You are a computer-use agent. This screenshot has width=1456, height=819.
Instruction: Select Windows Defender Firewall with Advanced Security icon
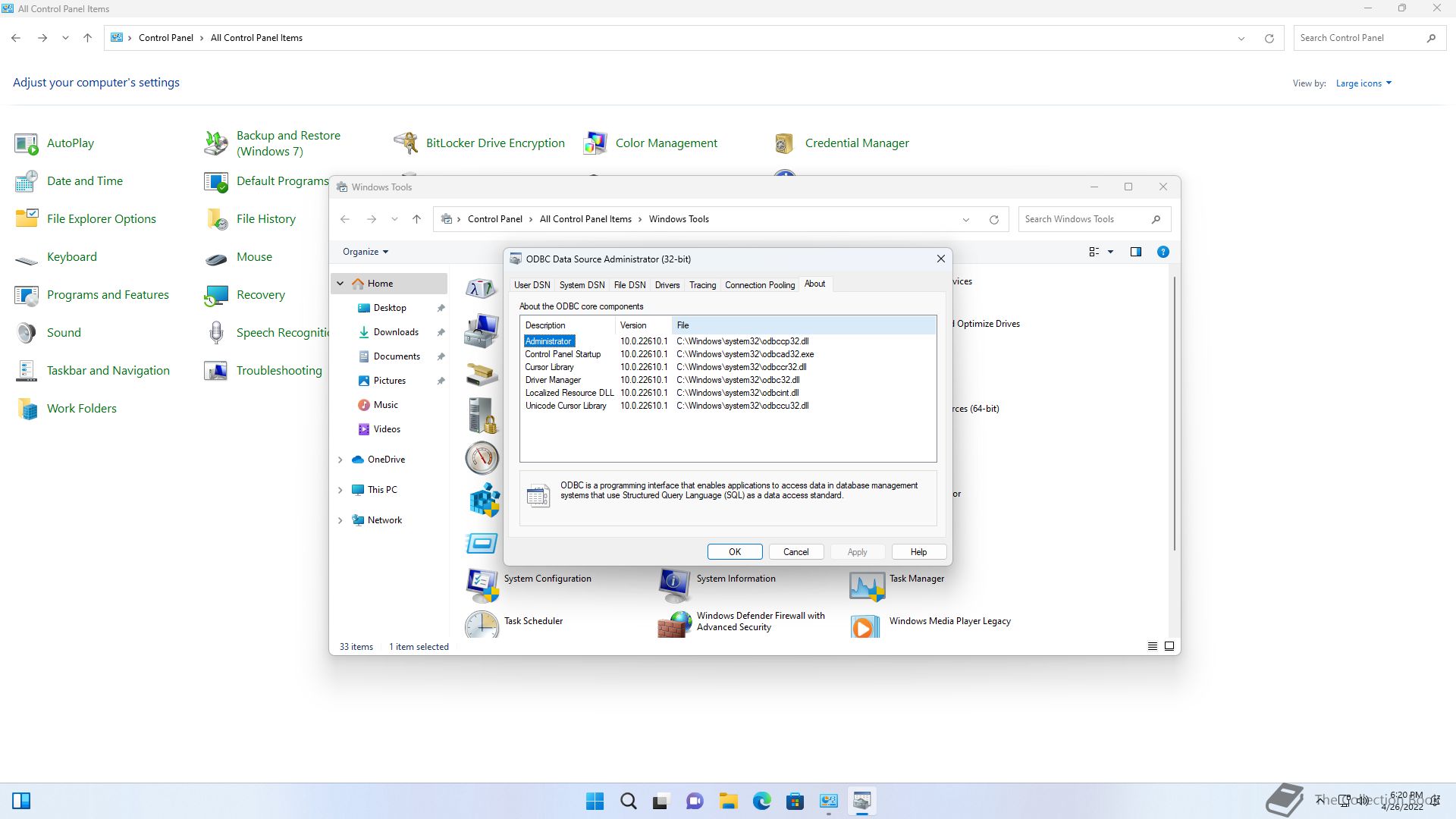pyautogui.click(x=674, y=624)
